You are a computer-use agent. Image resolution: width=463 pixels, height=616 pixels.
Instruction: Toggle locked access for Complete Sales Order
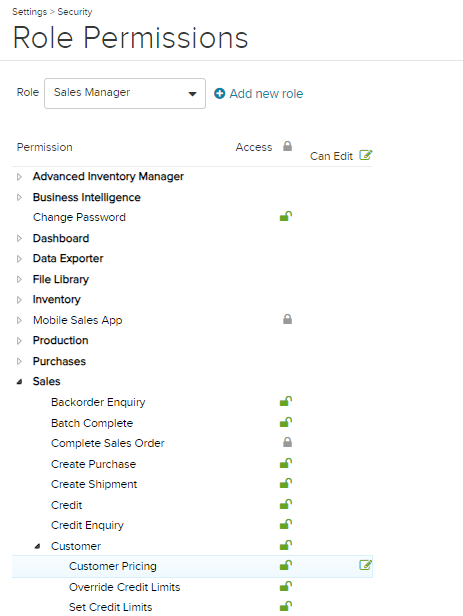click(287, 442)
